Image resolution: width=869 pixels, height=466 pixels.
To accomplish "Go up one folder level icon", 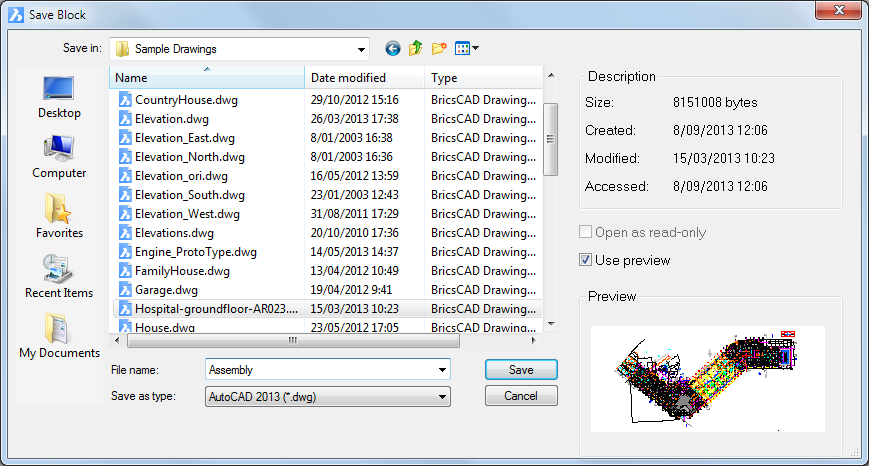I will click(415, 48).
